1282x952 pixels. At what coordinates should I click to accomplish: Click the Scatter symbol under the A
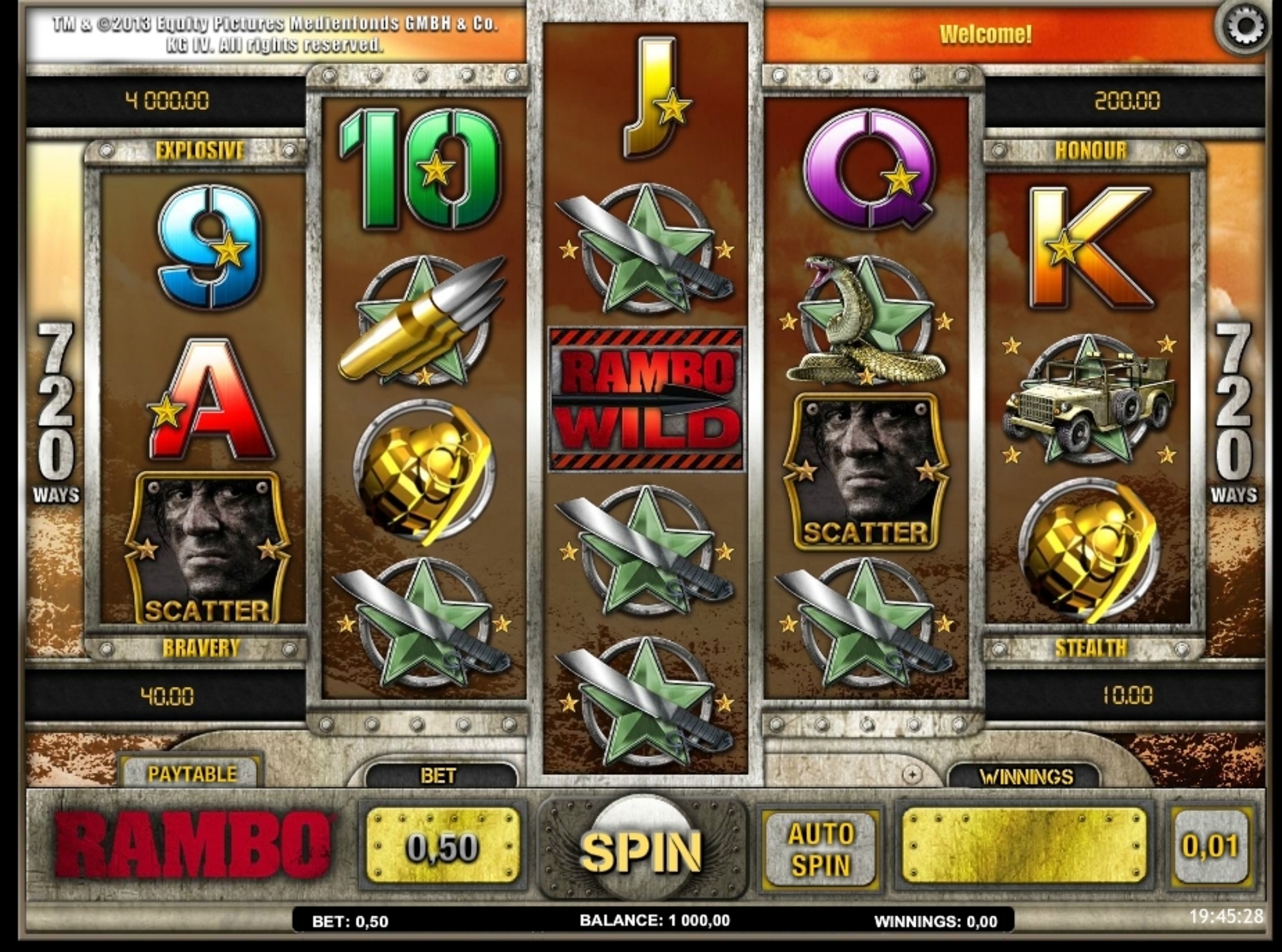(x=206, y=548)
